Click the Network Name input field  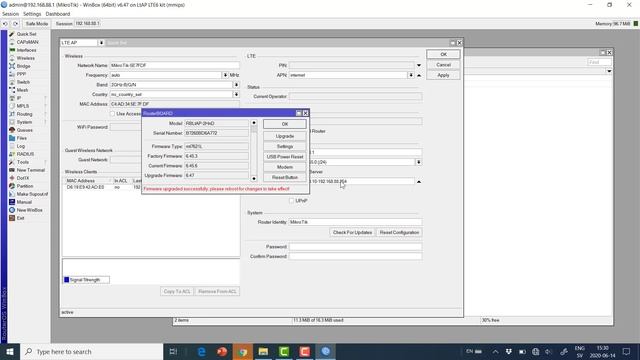pos(174,65)
